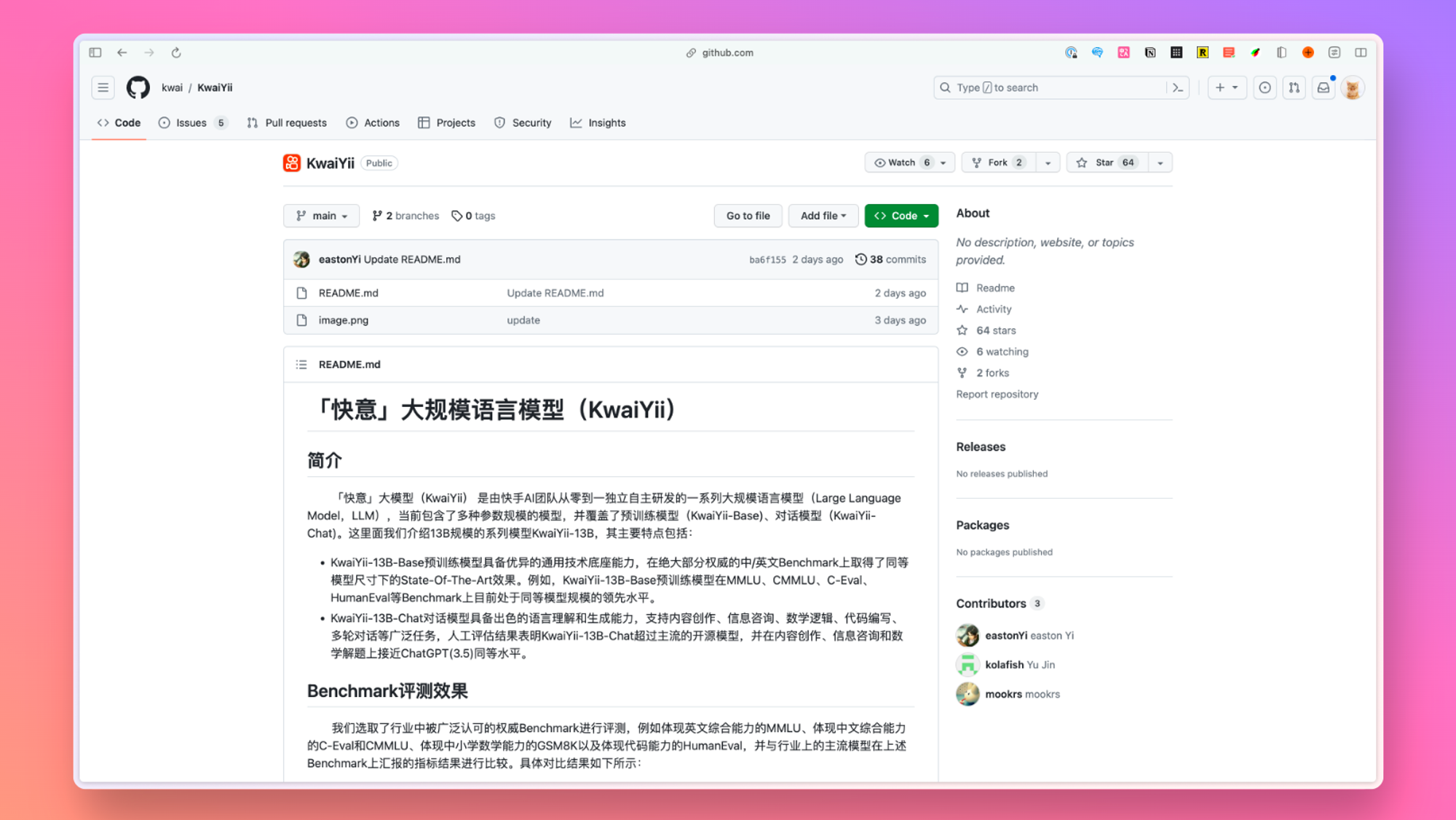Image resolution: width=1456 pixels, height=820 pixels.
Task: Open the image.png file link
Action: pyautogui.click(x=343, y=320)
